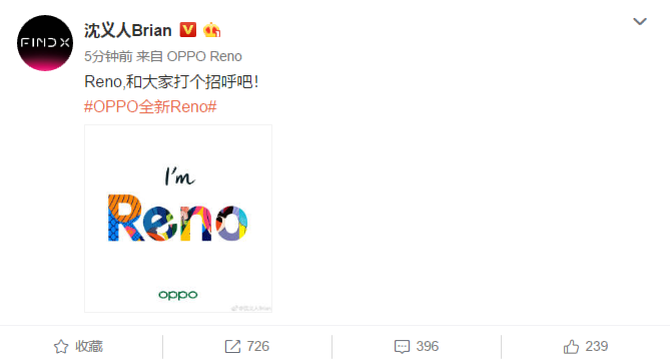Click the colorful Reno logo in image

[177, 218]
